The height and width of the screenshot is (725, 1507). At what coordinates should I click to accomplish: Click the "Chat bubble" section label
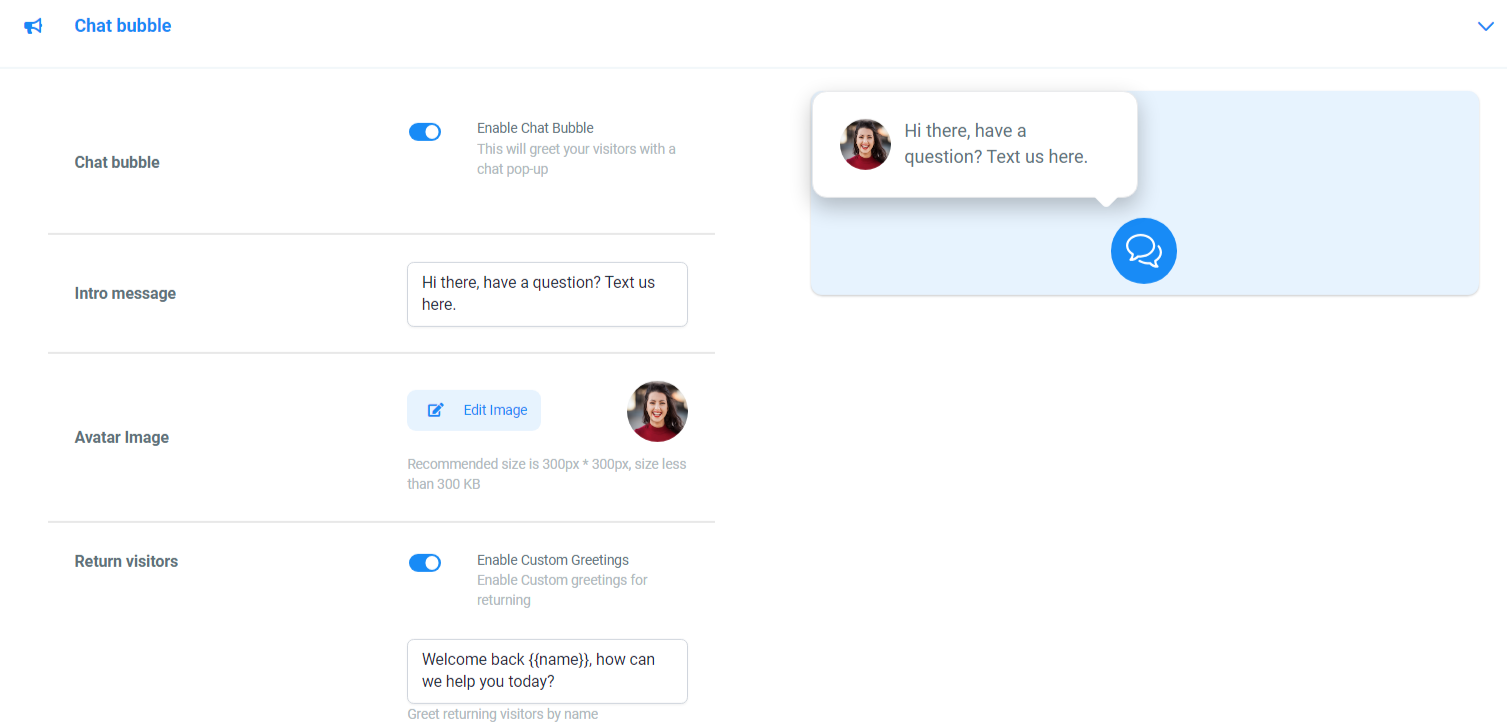pos(117,162)
